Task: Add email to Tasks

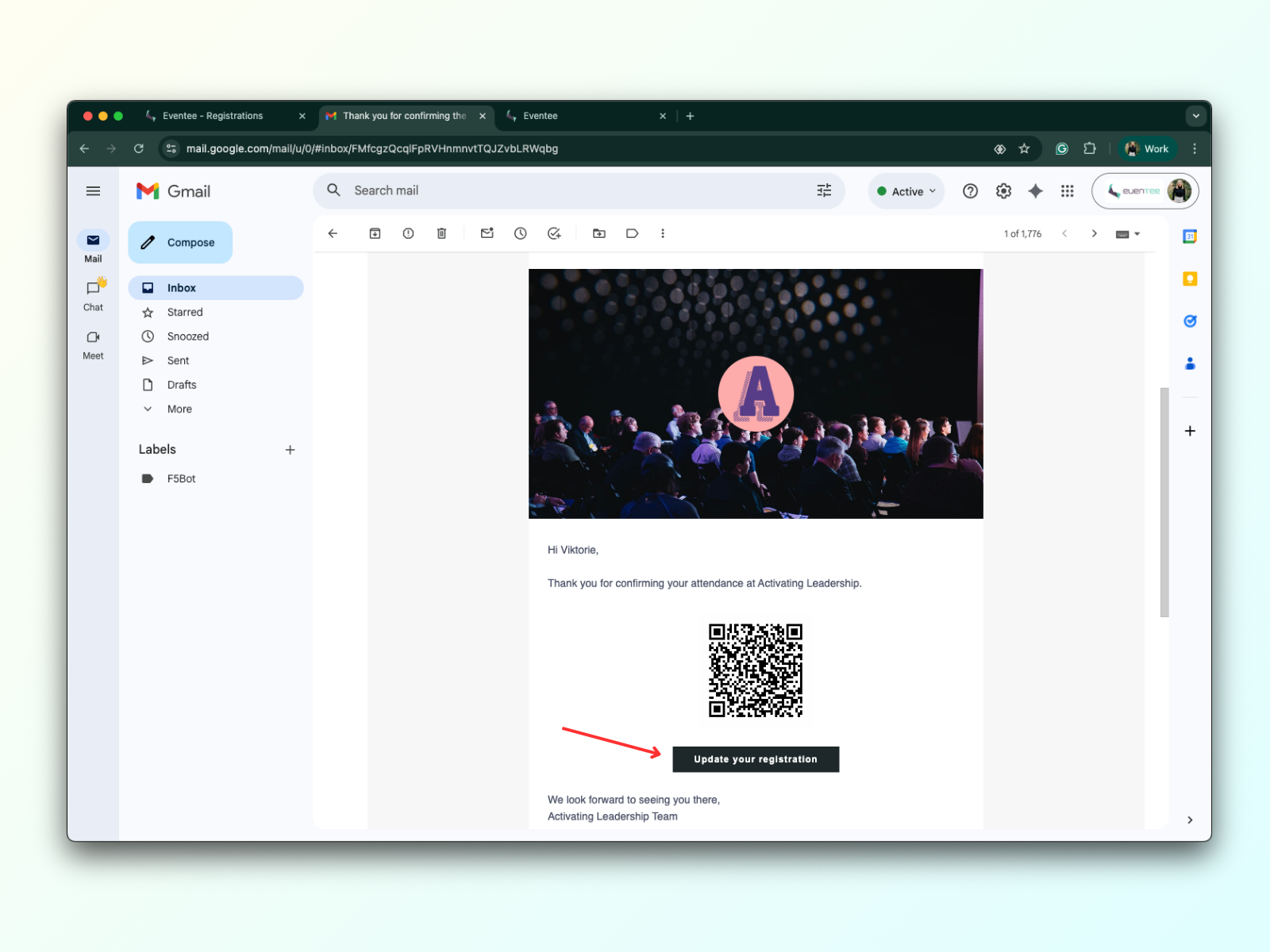Action: (x=554, y=233)
